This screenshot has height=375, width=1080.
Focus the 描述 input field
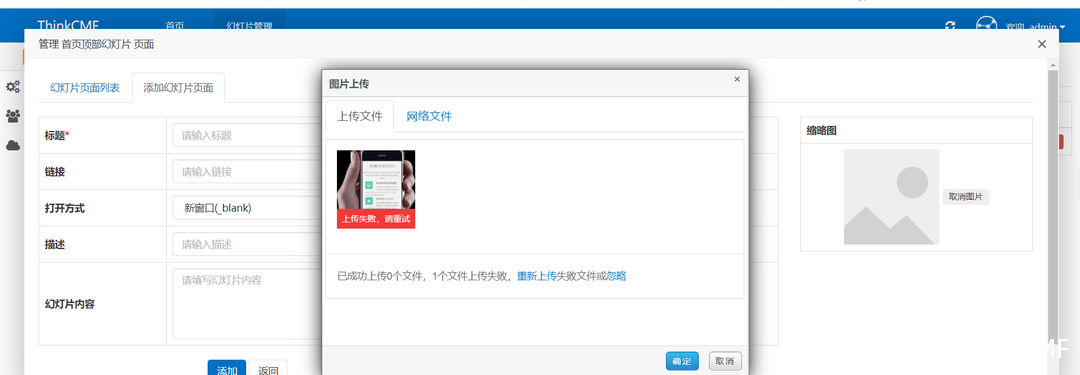tap(246, 244)
